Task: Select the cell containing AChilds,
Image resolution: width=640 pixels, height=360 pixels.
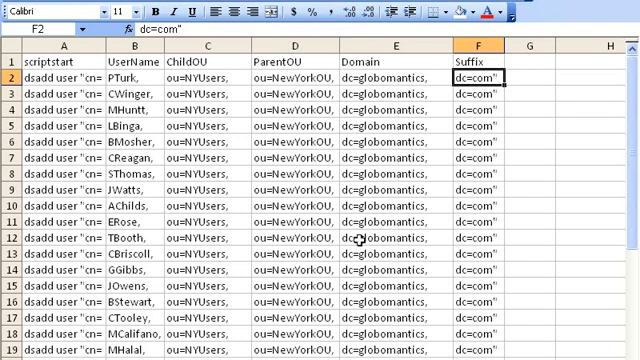Action: tap(135, 206)
